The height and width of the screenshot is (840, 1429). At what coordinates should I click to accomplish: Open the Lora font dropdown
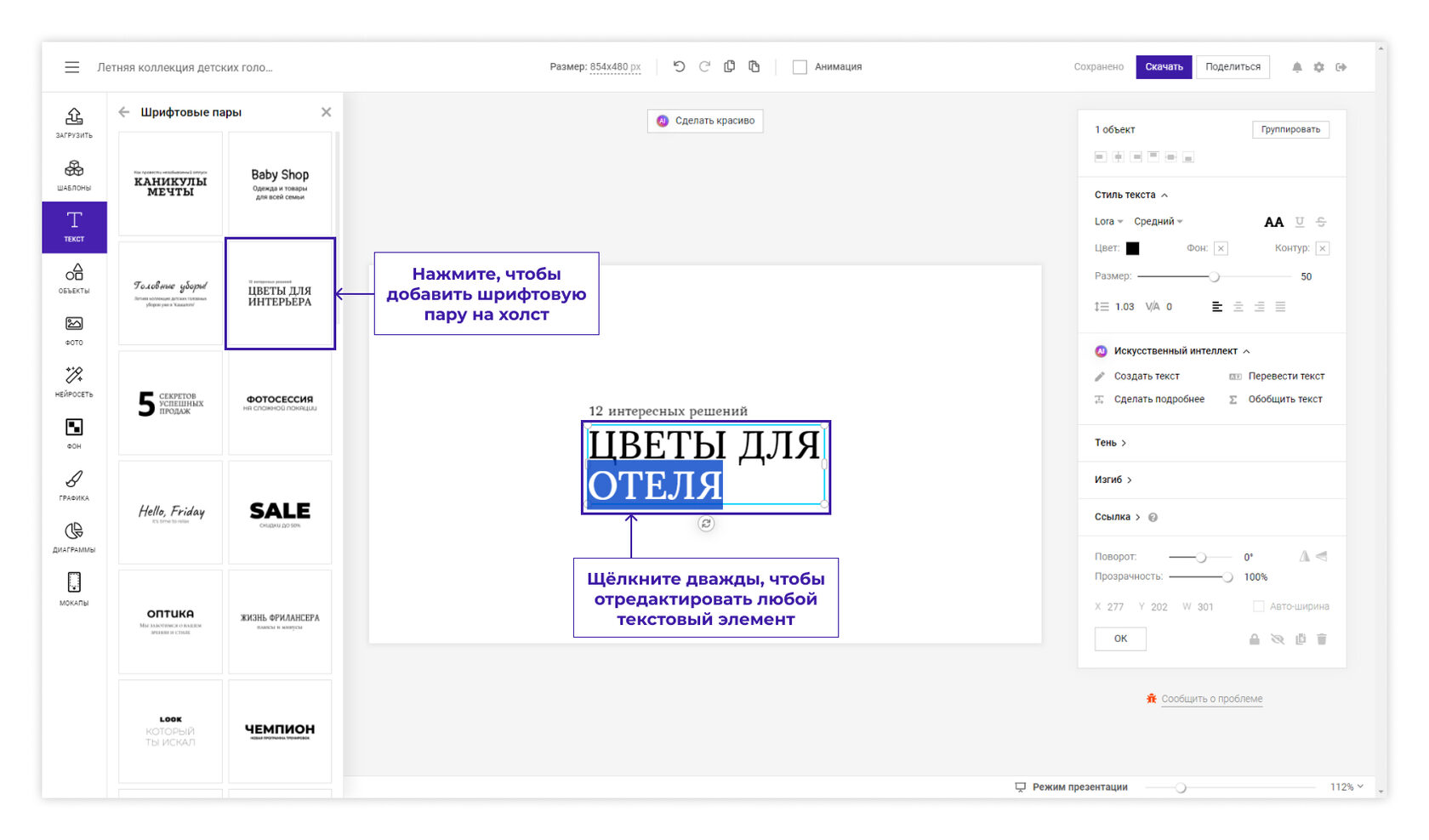pos(1108,222)
